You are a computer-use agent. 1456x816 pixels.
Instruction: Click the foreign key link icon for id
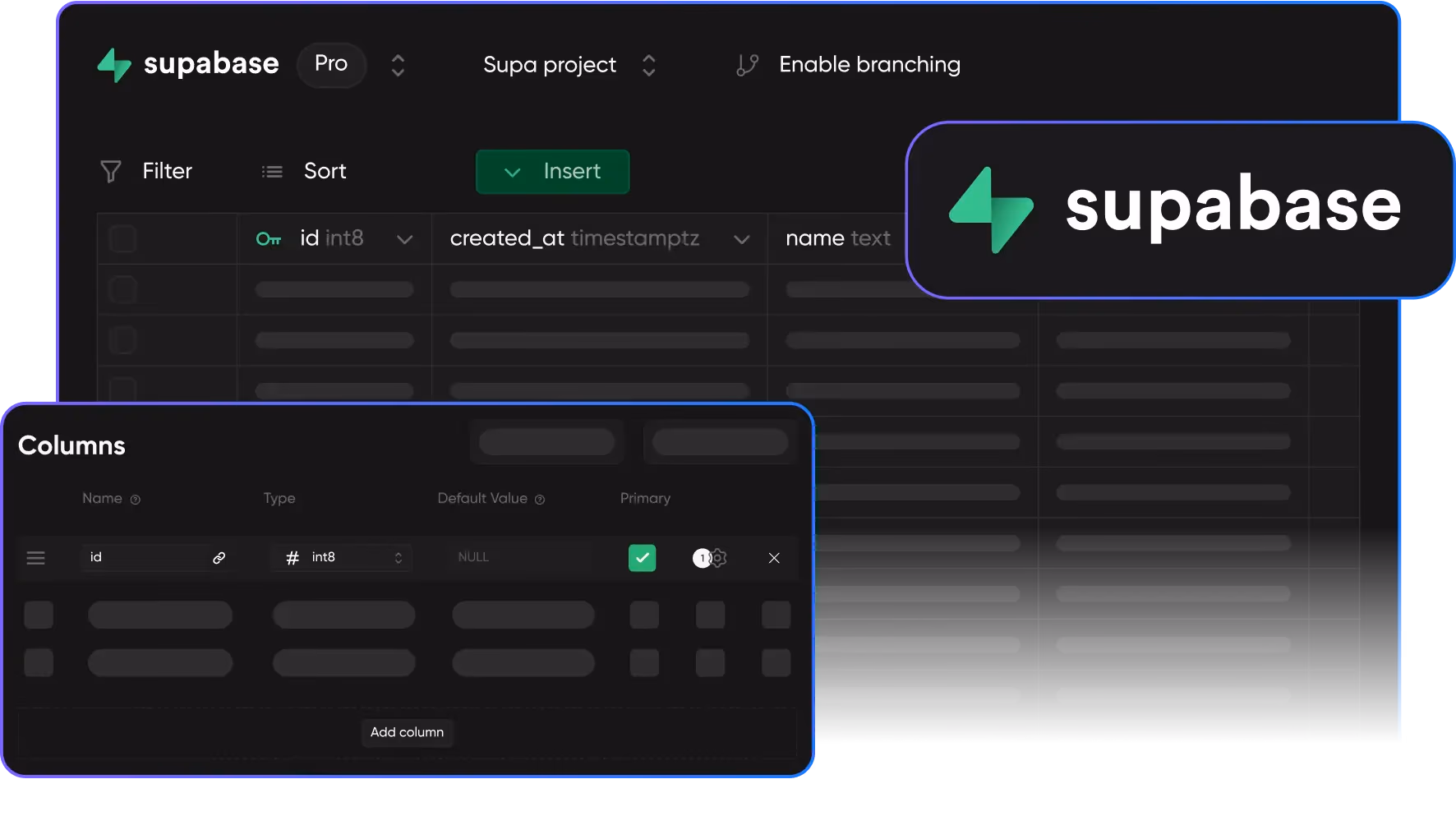(219, 558)
